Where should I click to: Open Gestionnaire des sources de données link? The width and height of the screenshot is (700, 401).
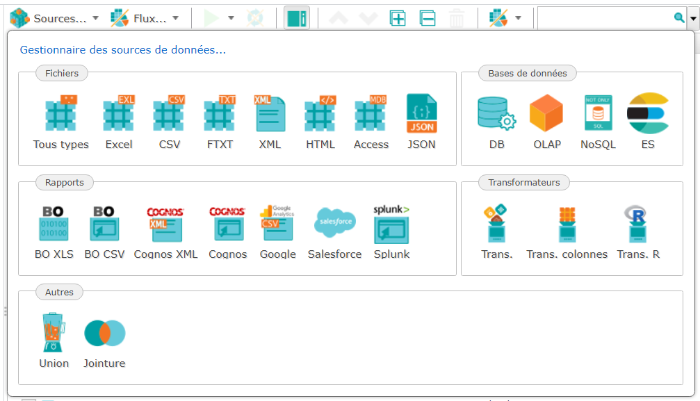click(x=123, y=49)
